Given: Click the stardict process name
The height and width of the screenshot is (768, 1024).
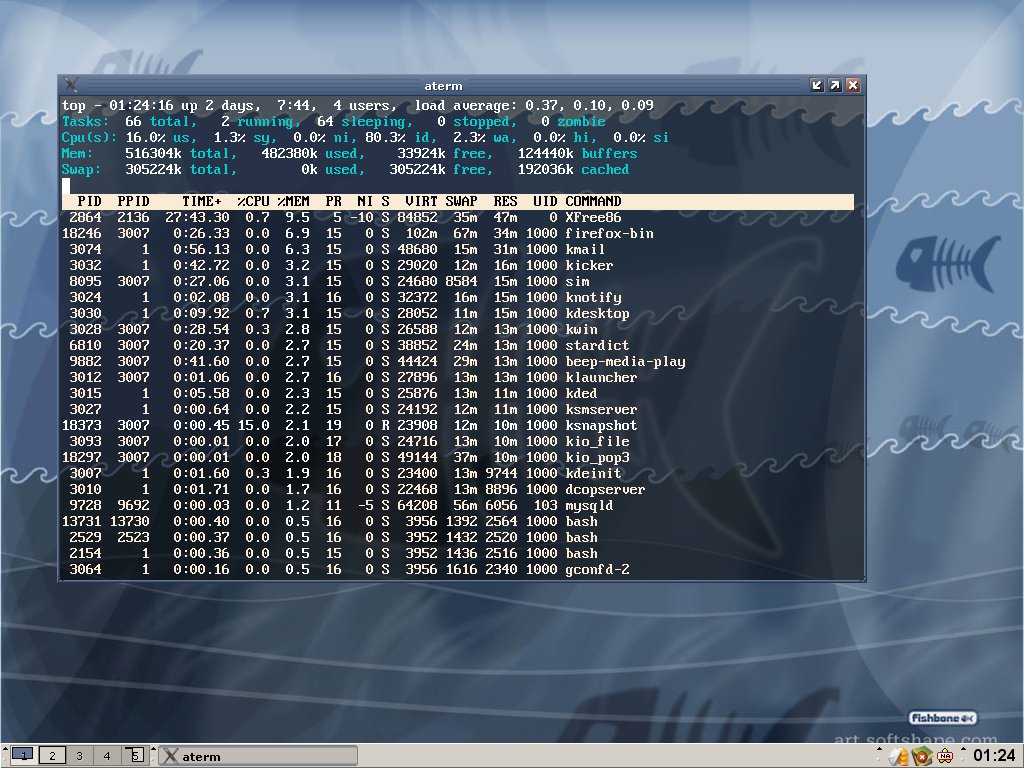Looking at the screenshot, I should click(x=597, y=345).
